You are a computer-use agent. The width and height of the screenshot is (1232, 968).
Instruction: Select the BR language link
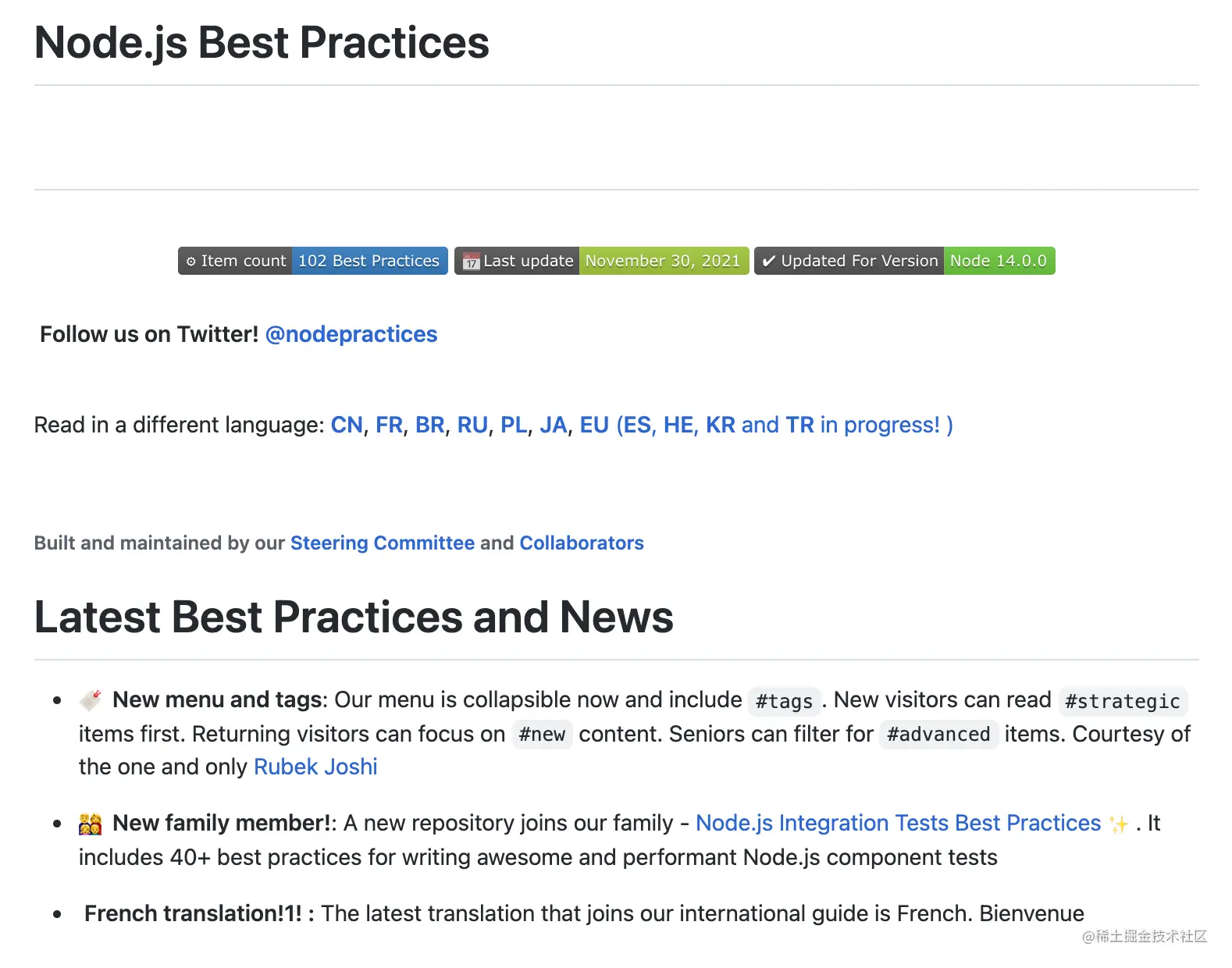429,425
